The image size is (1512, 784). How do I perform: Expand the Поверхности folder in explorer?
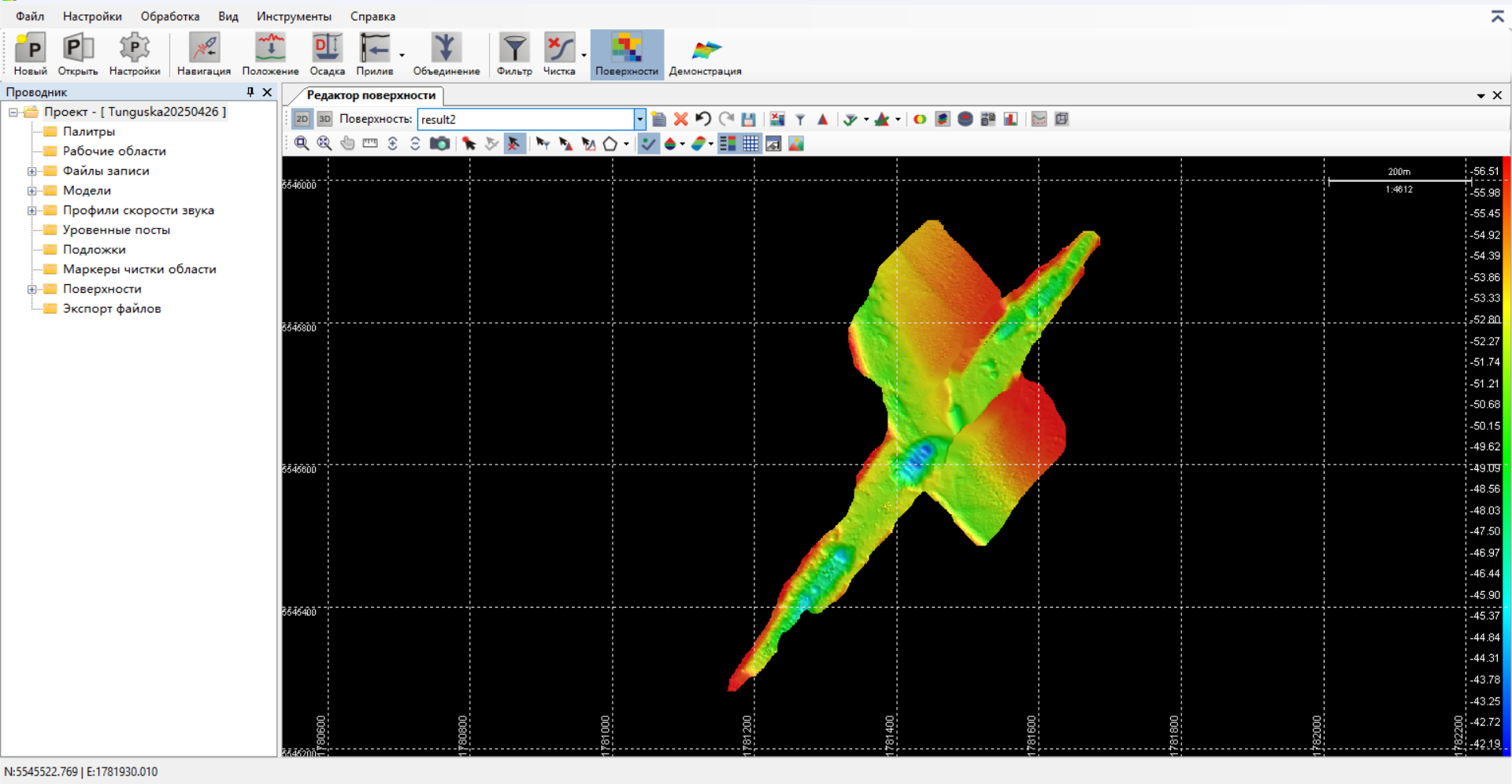[x=32, y=289]
